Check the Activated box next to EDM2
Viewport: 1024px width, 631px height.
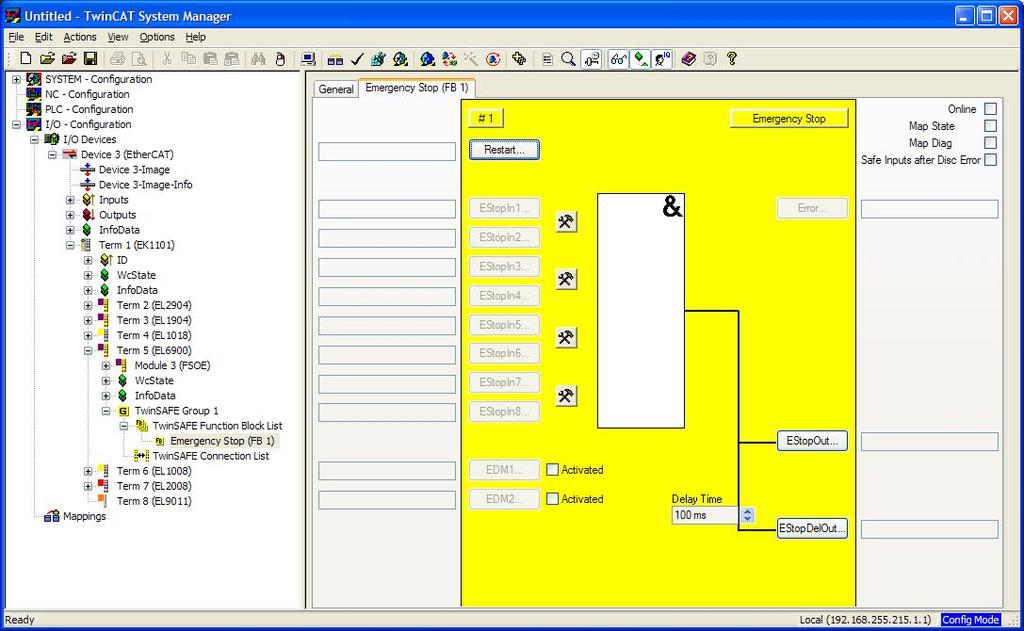point(552,499)
